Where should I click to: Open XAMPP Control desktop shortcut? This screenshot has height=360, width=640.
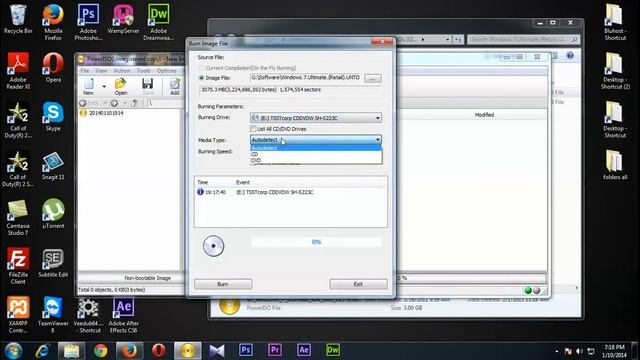tap(18, 315)
